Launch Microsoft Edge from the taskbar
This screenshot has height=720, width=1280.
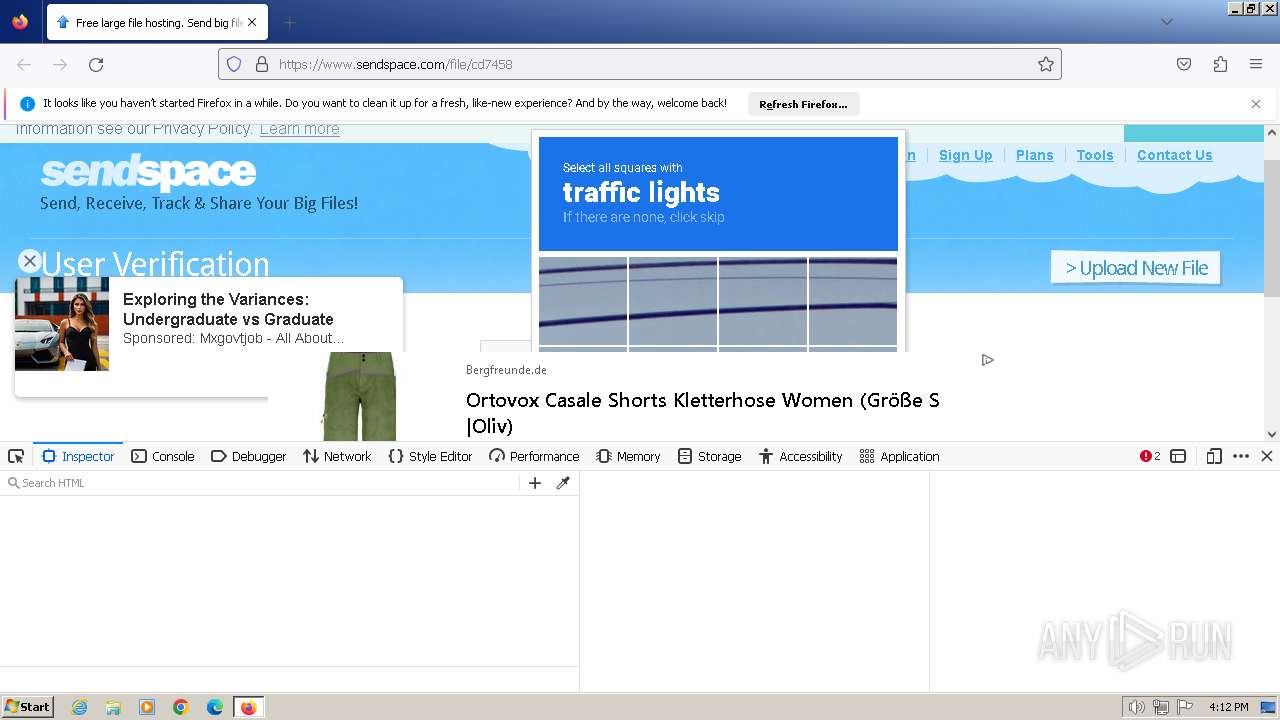click(215, 707)
